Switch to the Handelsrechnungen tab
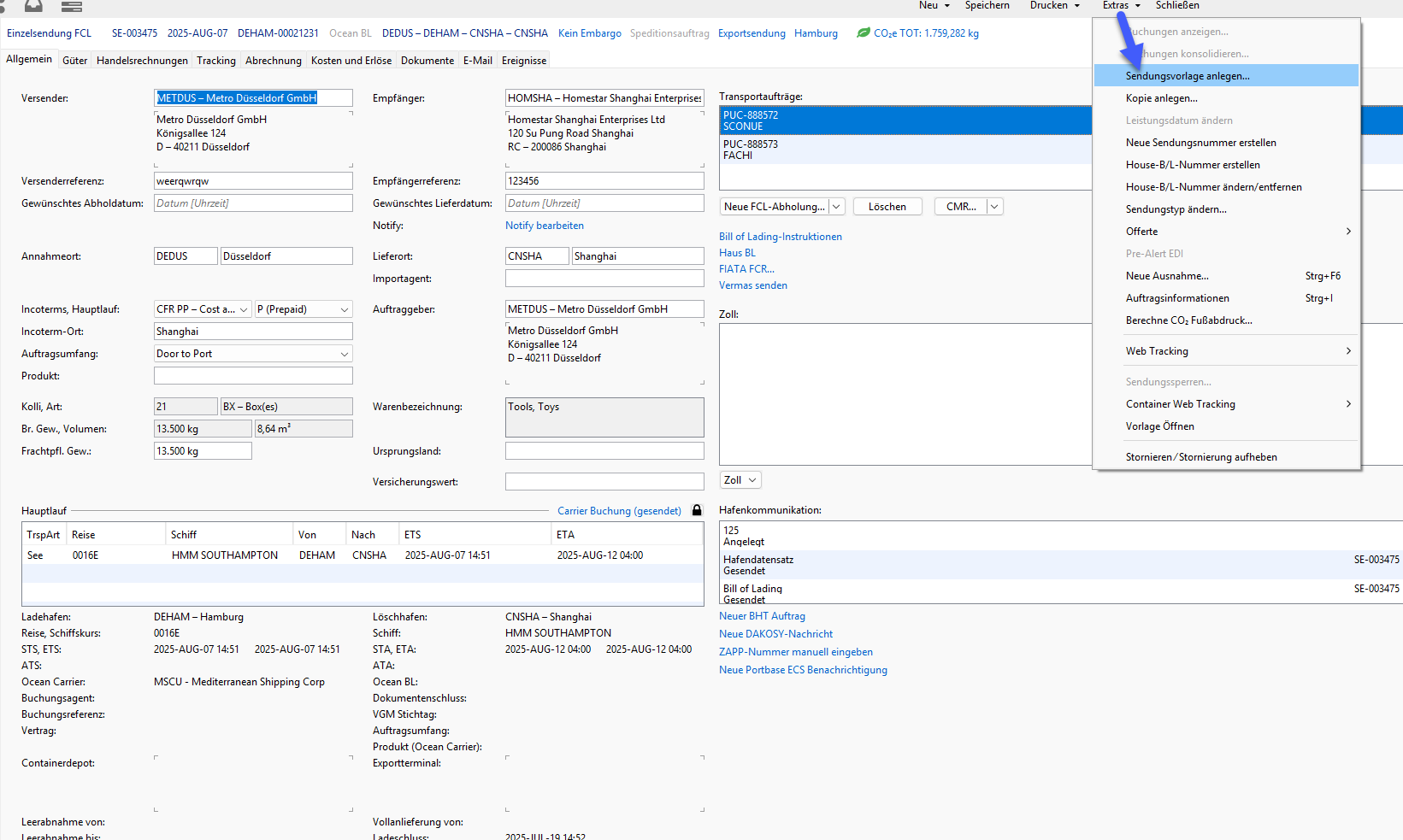 coord(142,61)
